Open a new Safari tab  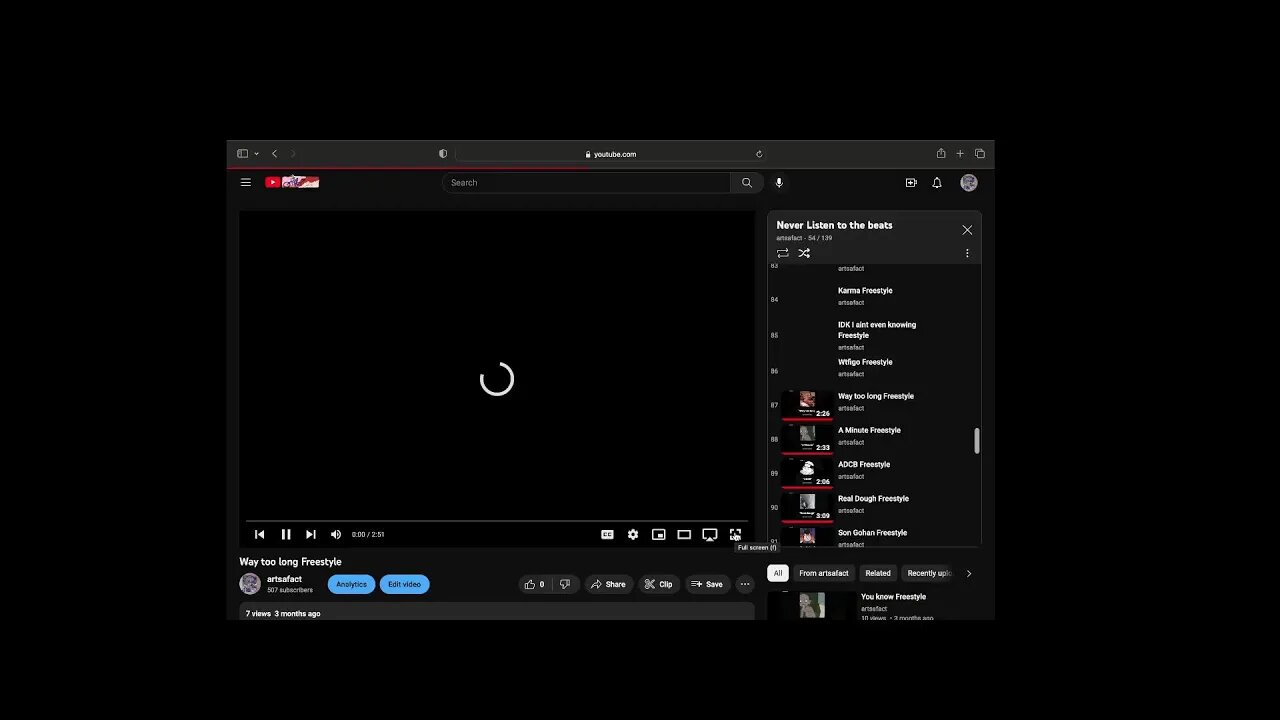point(960,154)
